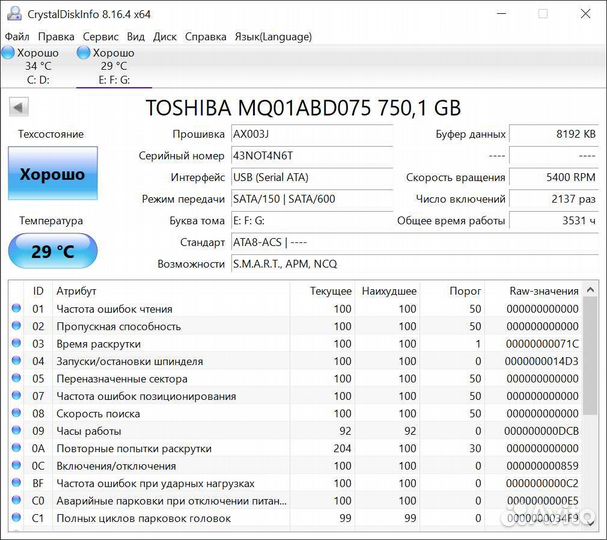The width and height of the screenshot is (607, 540).
Task: Click the Порог column header
Action: point(453,291)
